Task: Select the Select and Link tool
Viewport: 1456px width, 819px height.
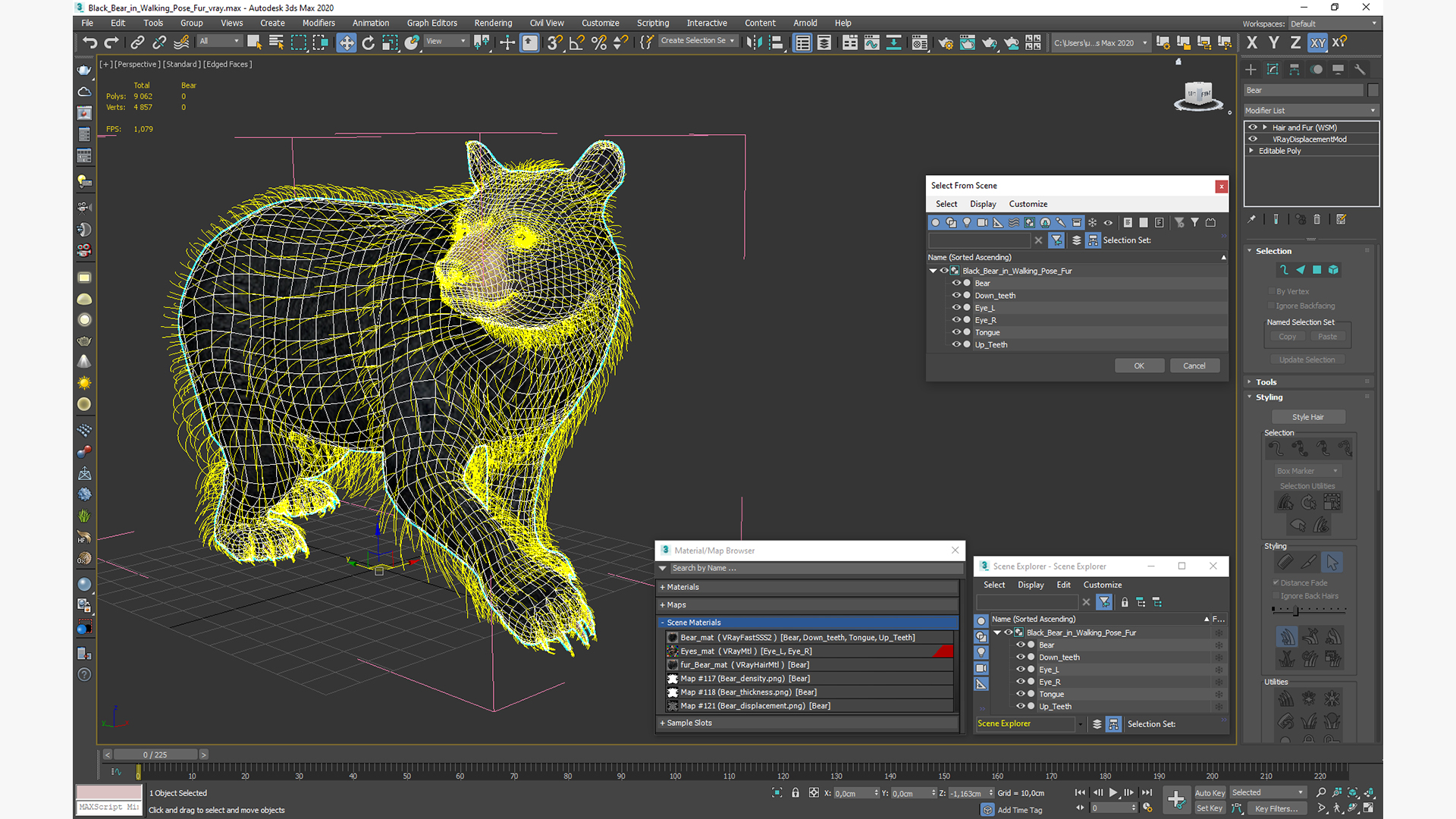Action: (x=137, y=42)
